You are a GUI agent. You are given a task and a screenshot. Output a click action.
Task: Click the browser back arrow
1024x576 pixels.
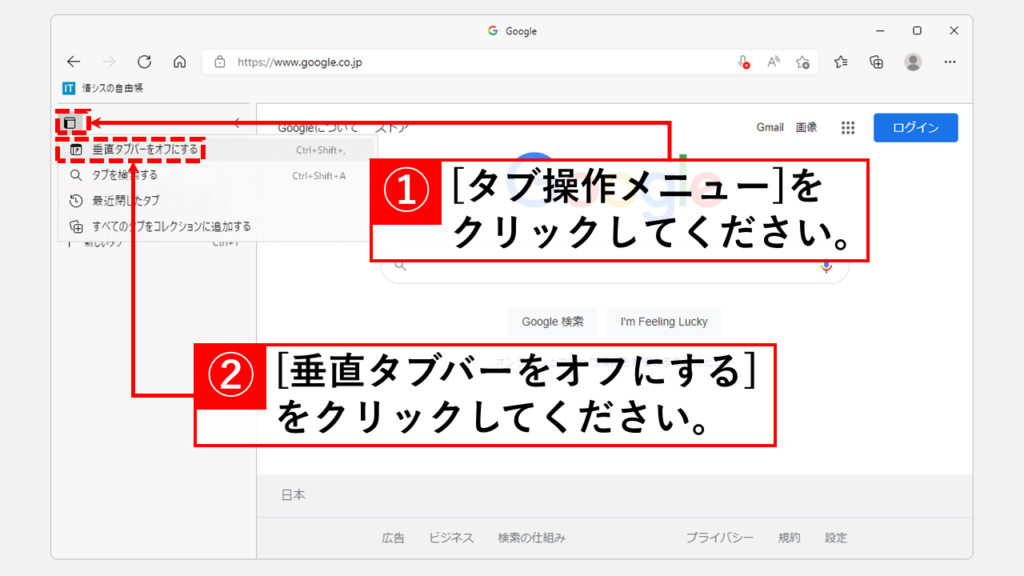(x=73, y=61)
